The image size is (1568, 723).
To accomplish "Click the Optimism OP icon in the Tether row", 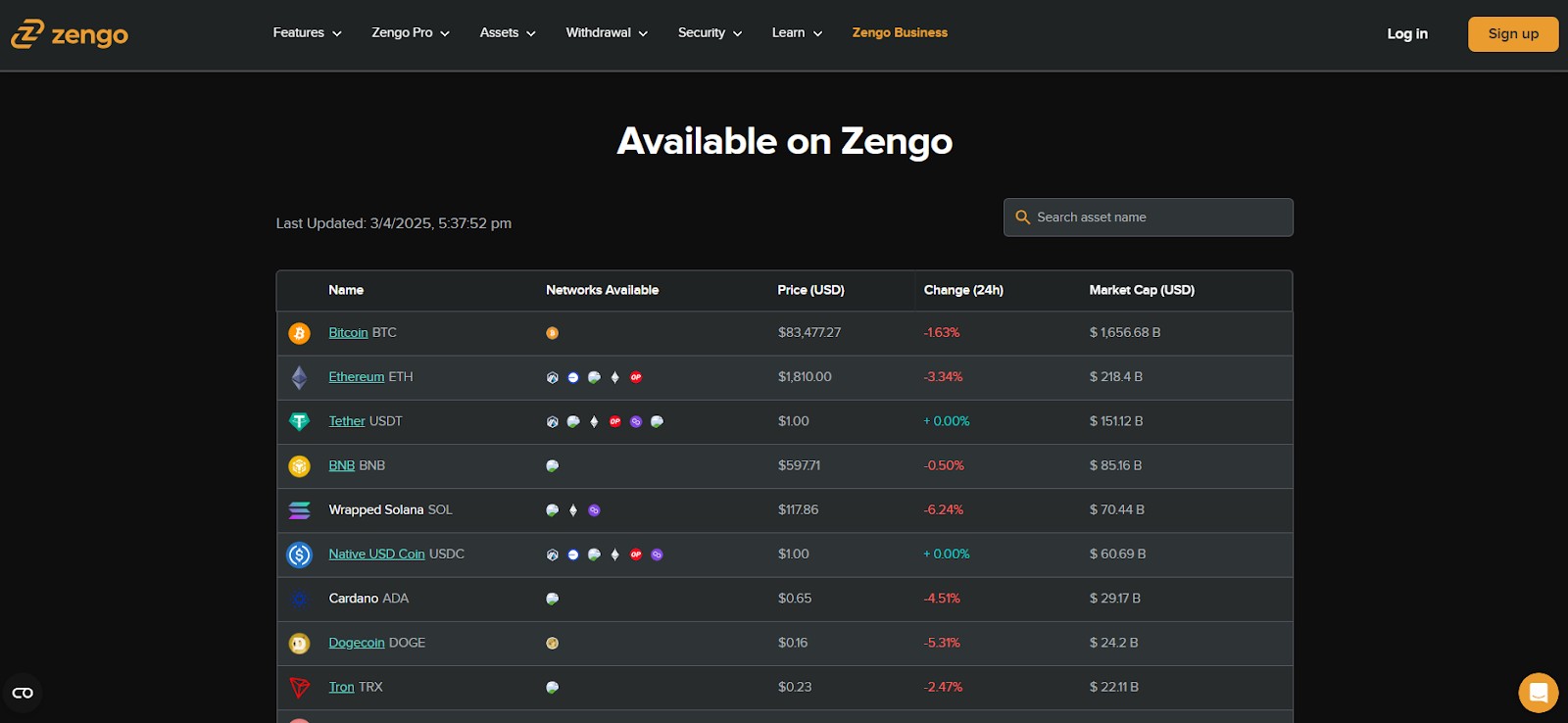I will click(615, 421).
